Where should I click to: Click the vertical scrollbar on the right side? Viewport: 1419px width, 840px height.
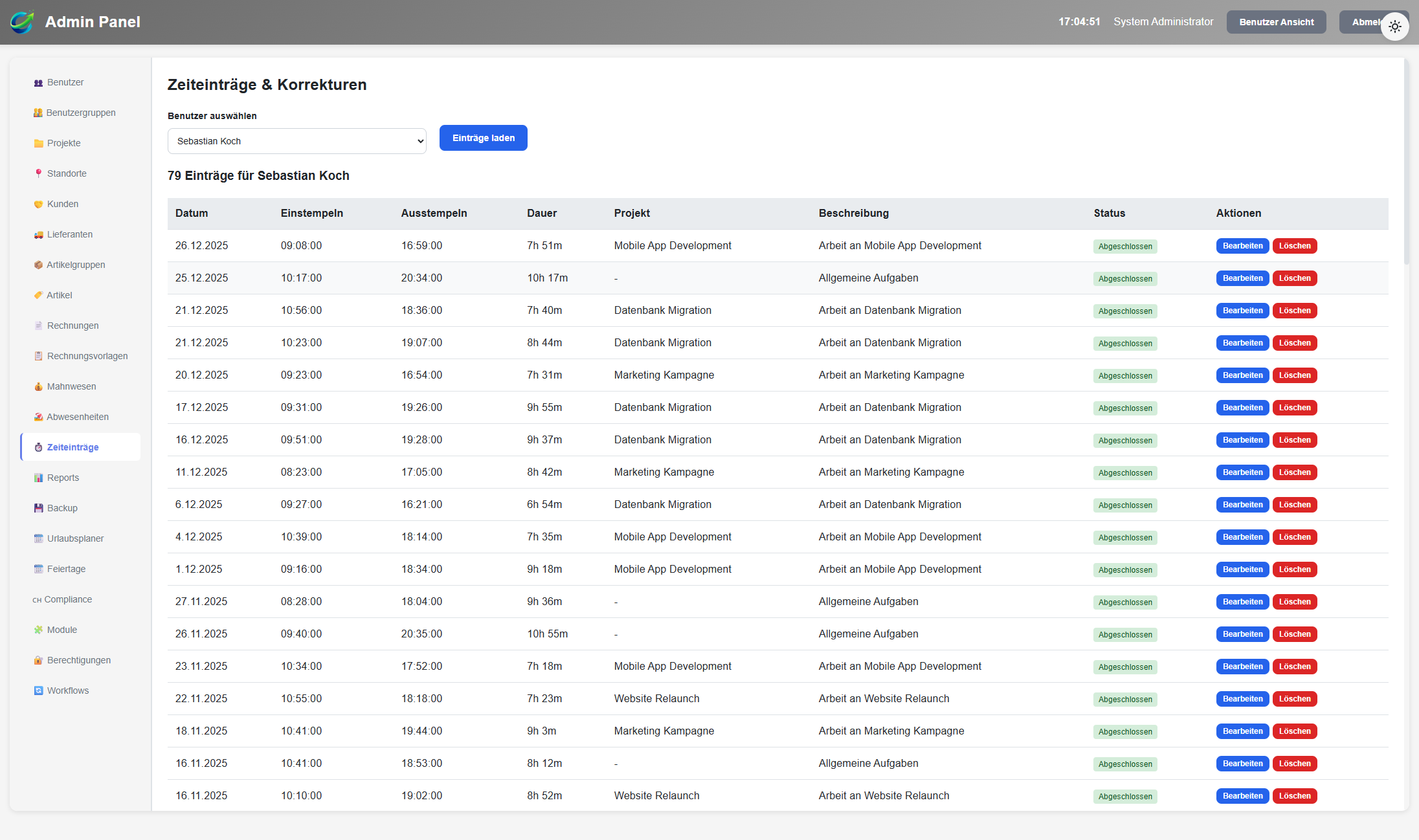click(1406, 162)
